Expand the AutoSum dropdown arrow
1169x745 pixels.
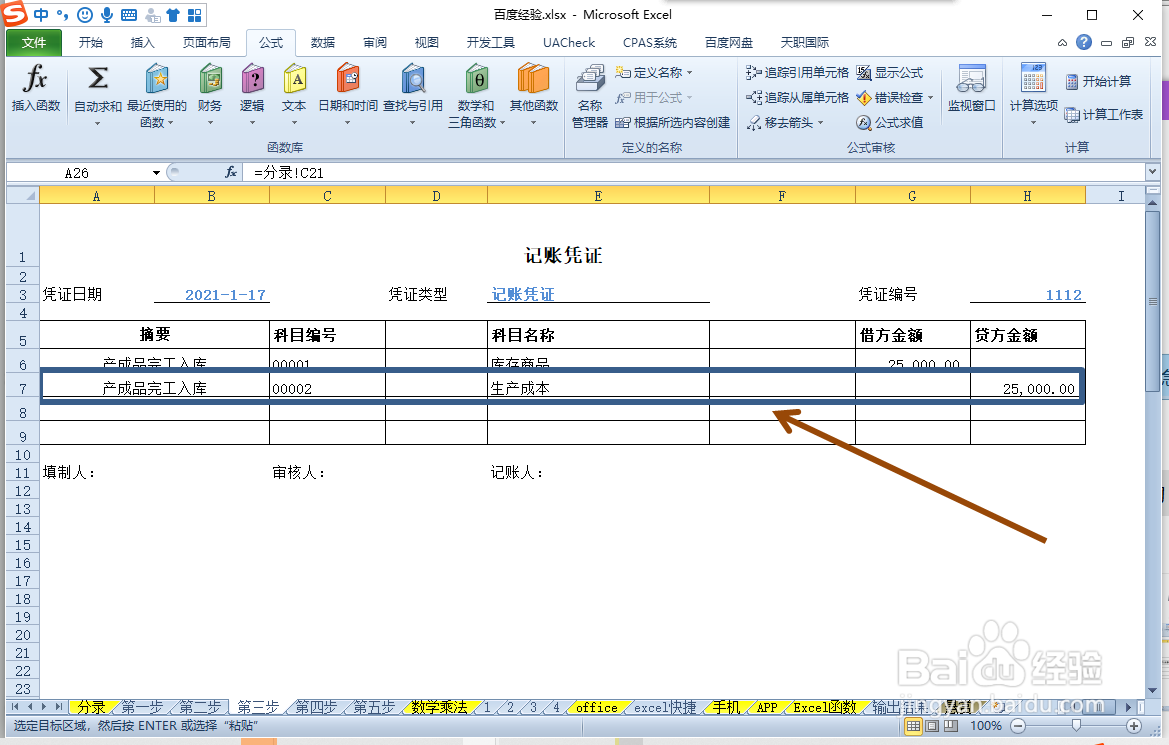(98, 123)
